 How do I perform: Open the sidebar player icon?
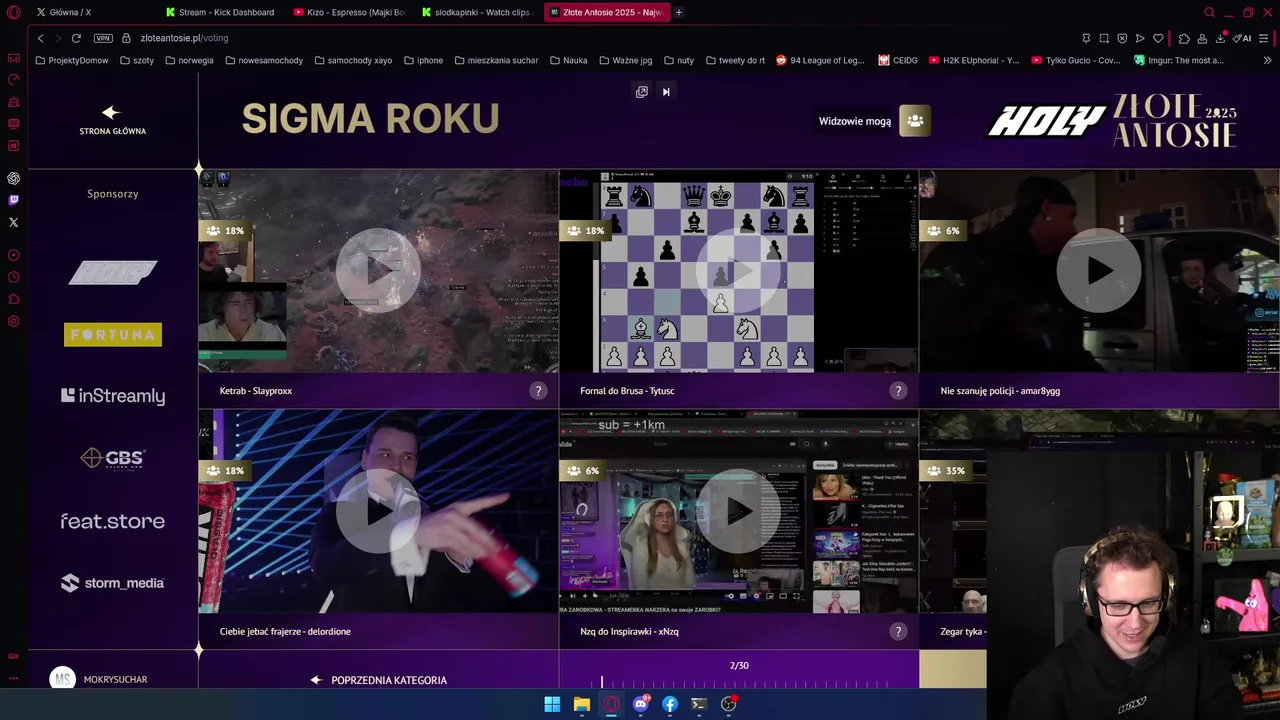13,255
